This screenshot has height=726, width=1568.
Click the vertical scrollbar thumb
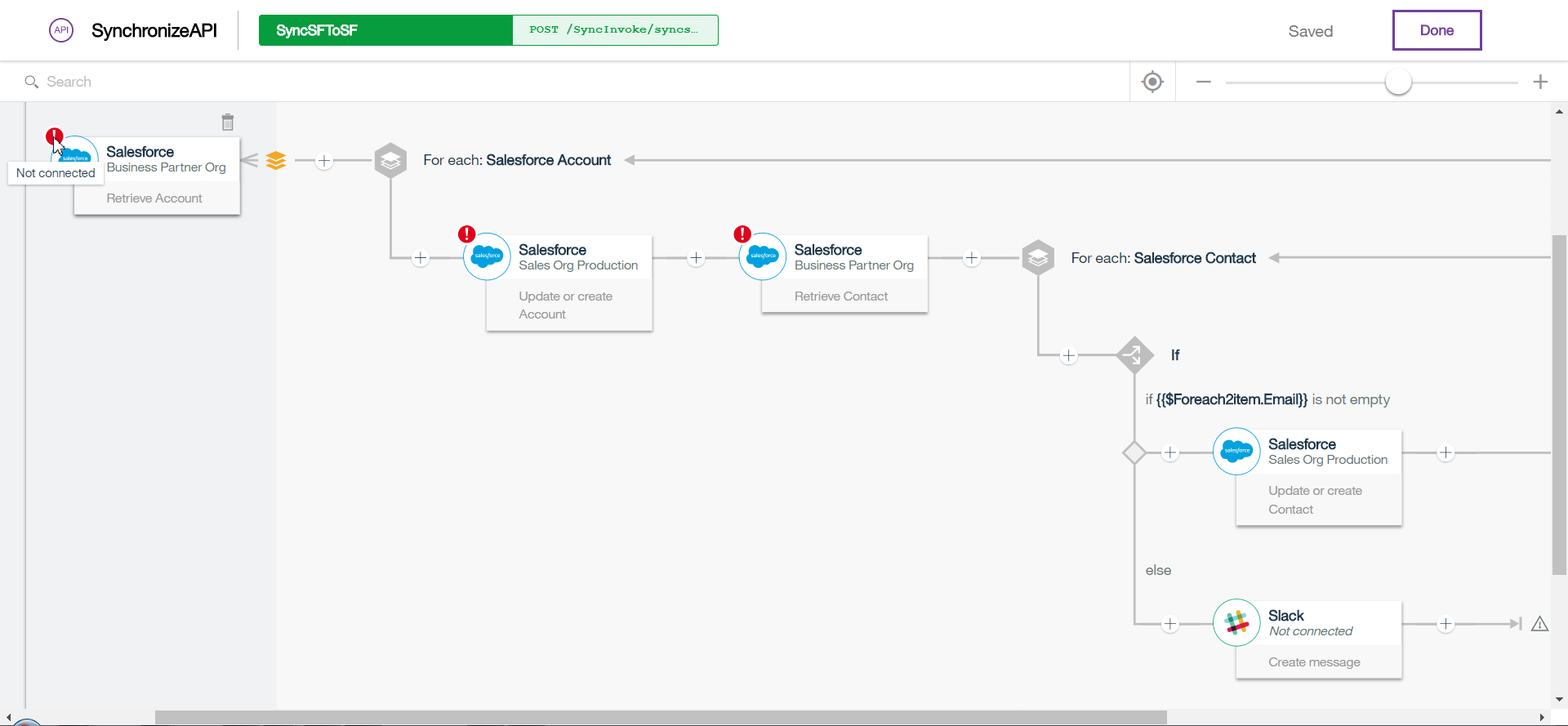pos(1559,405)
